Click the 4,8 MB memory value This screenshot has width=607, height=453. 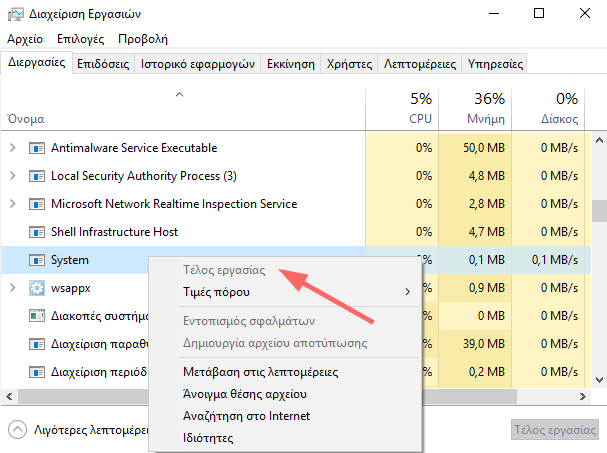click(x=487, y=176)
